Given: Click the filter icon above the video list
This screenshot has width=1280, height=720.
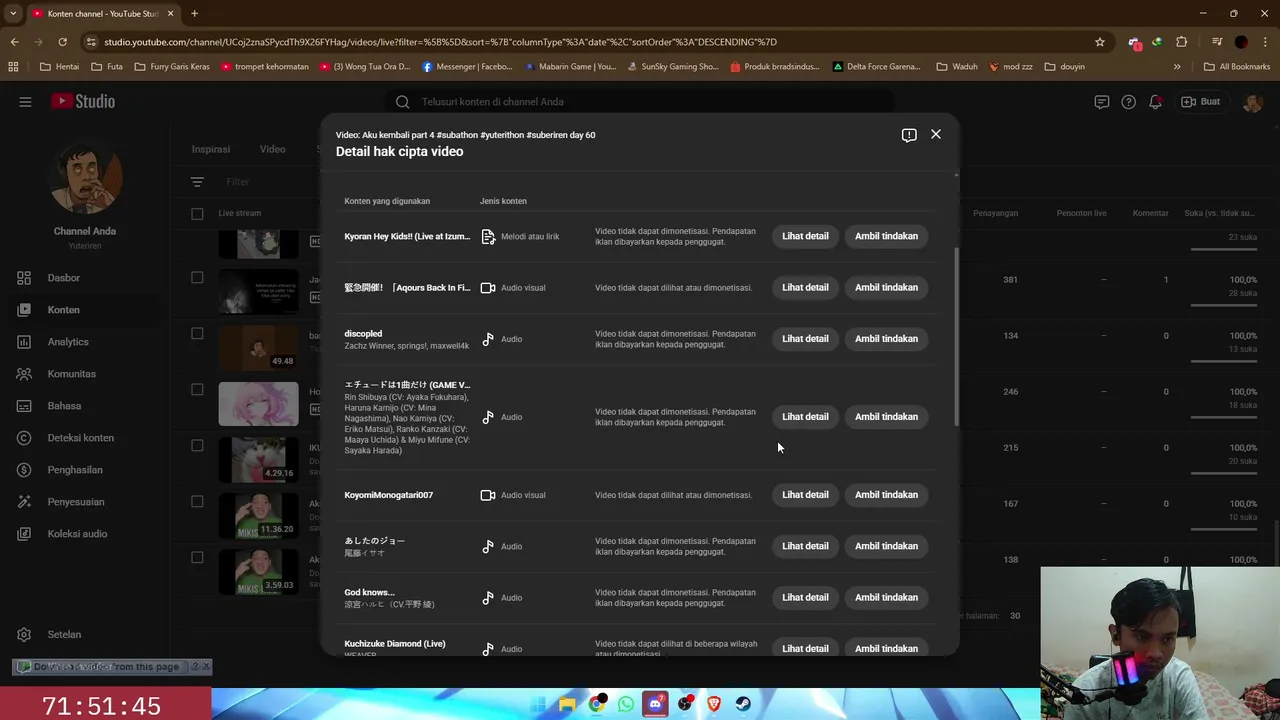Looking at the screenshot, I should [x=197, y=182].
